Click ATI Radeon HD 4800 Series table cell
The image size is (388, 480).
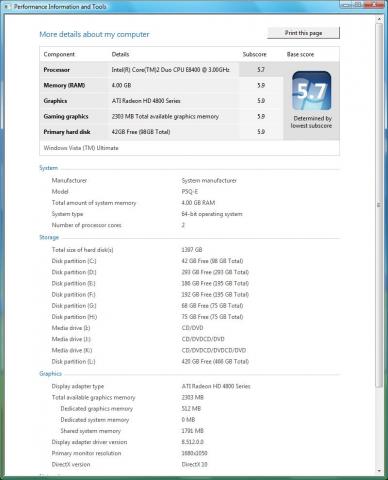click(x=146, y=101)
